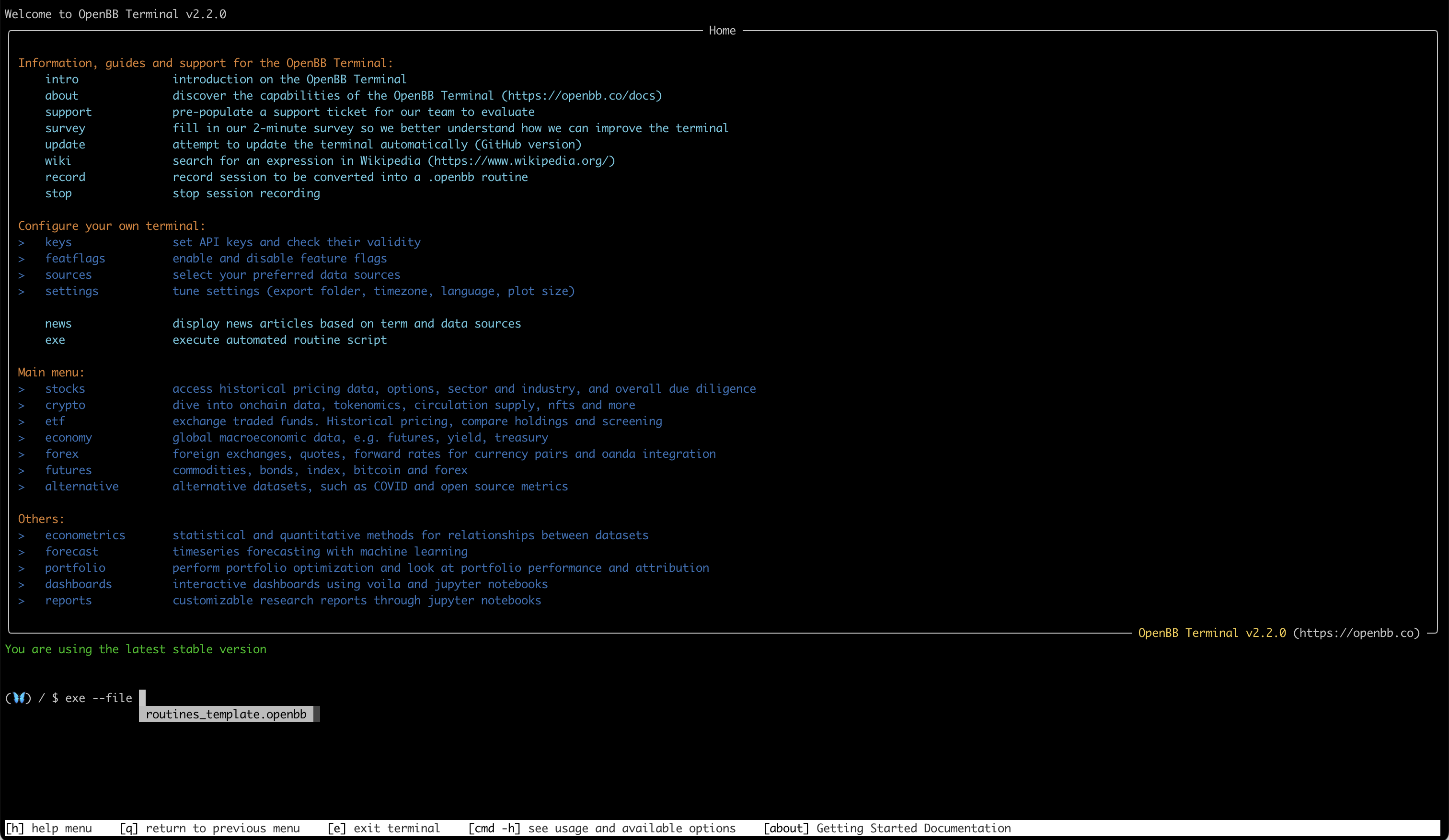1449x840 pixels.
Task: Select the routines_template.openbb autocomplete suggestion
Action: tap(226, 714)
